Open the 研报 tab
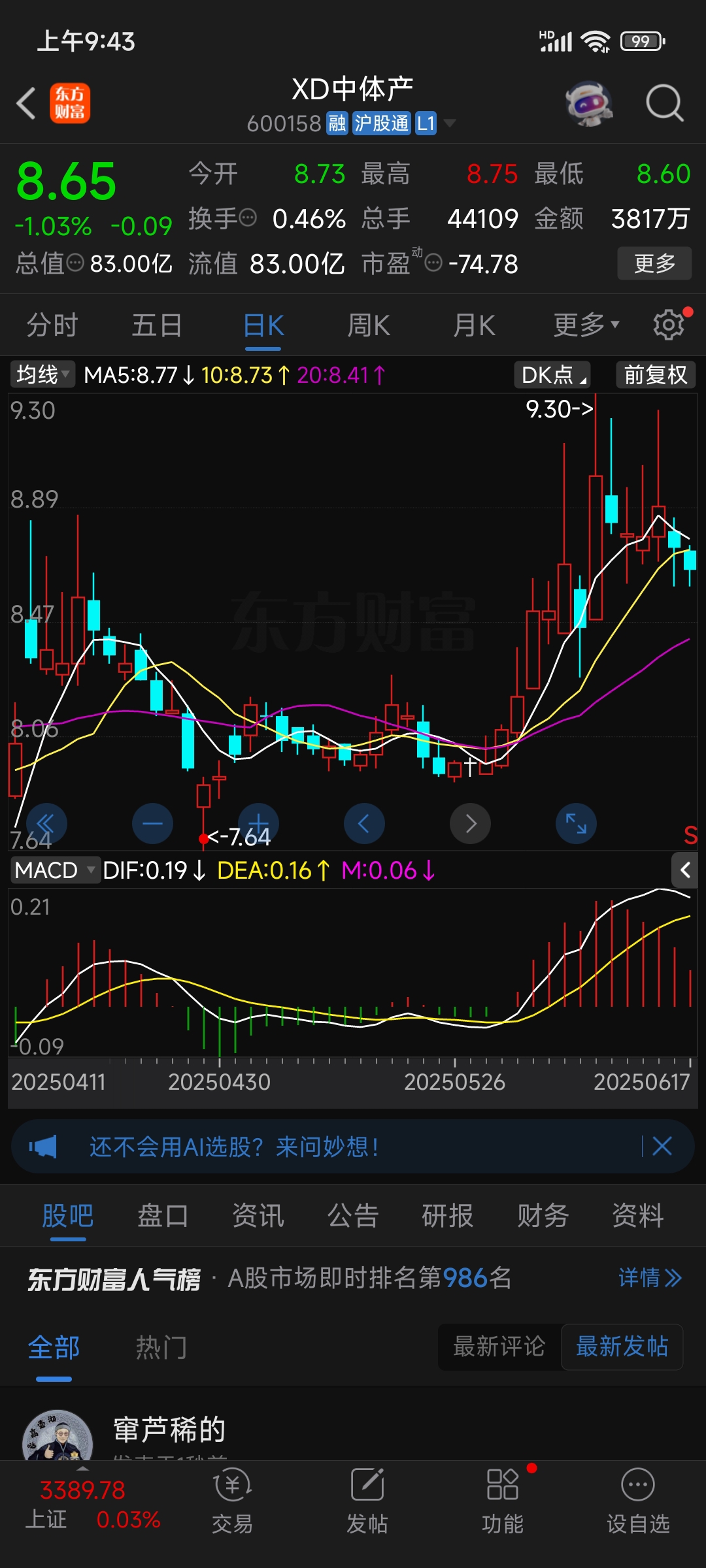Viewport: 706px width, 1568px height. tap(448, 1216)
